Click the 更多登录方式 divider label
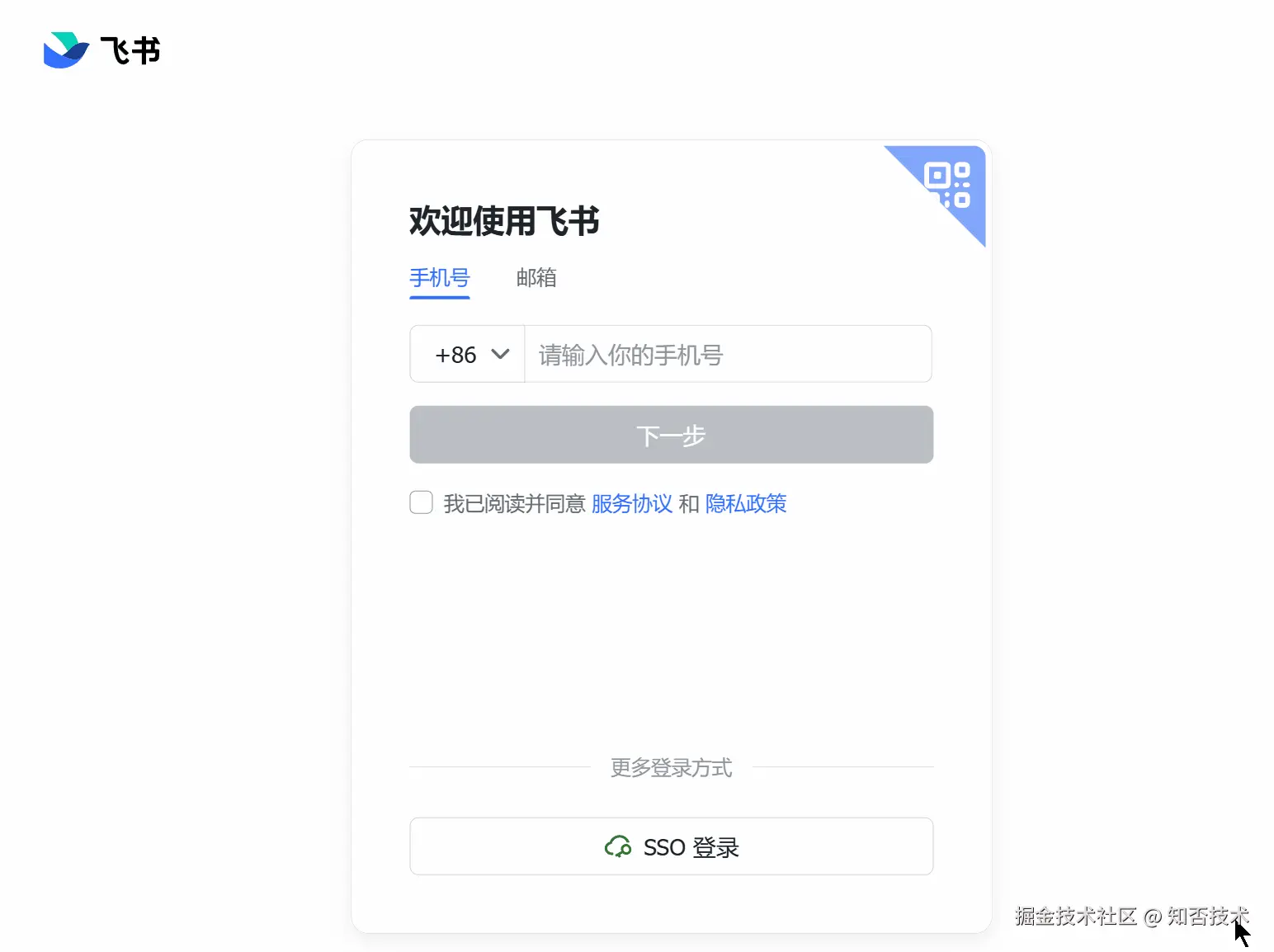 click(x=672, y=768)
